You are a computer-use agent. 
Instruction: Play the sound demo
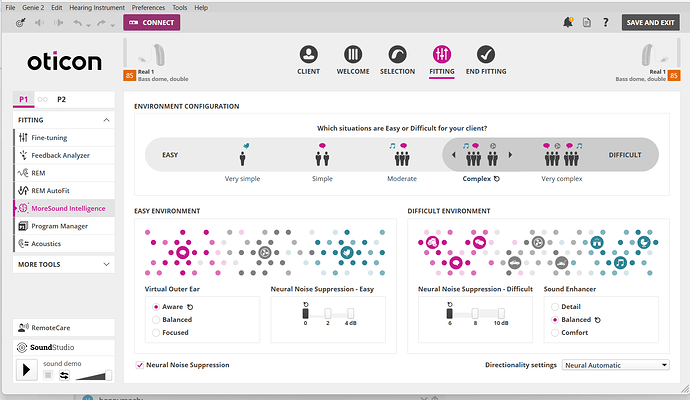[26, 370]
